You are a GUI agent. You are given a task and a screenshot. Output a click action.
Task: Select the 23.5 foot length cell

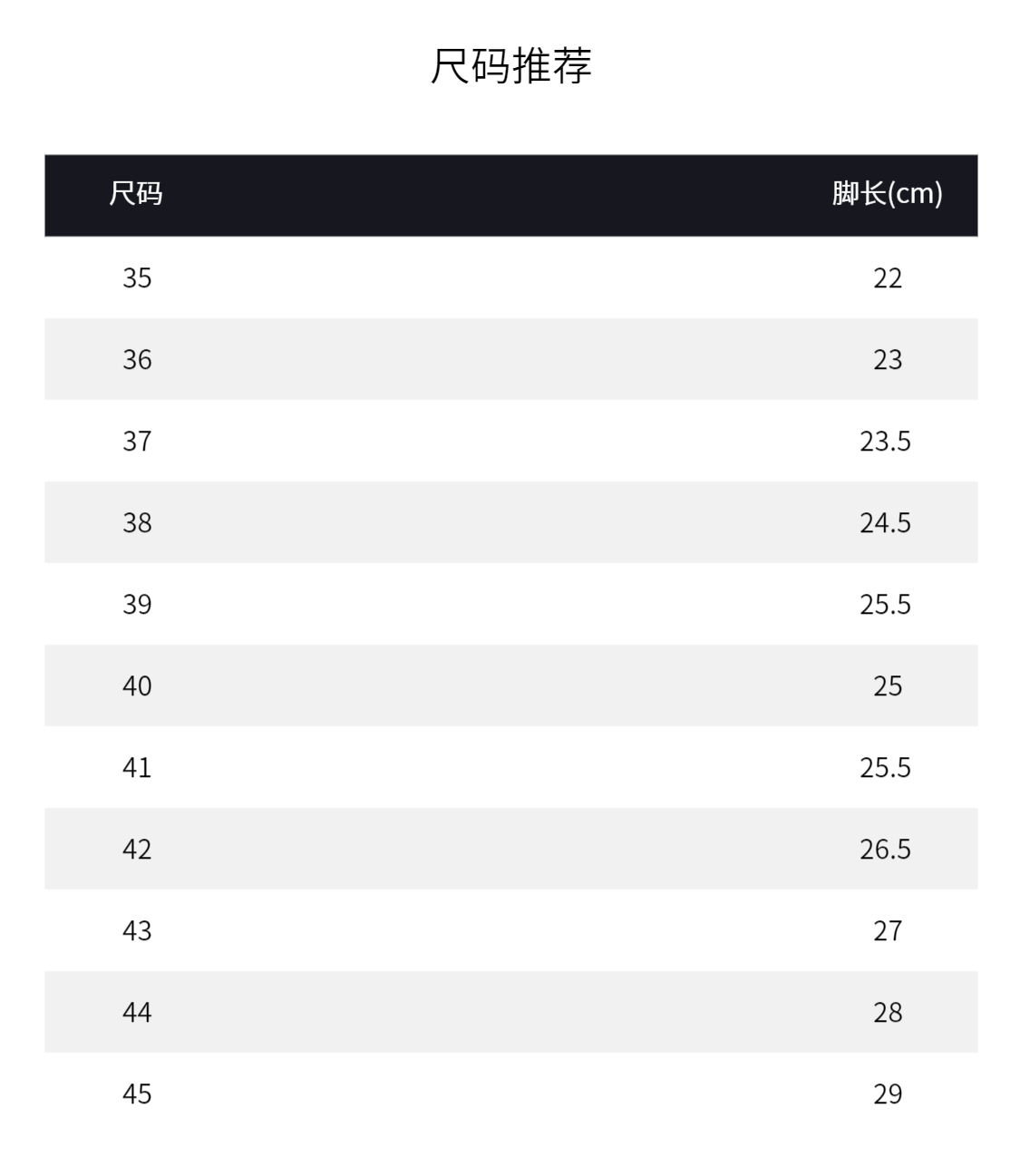[x=885, y=441]
